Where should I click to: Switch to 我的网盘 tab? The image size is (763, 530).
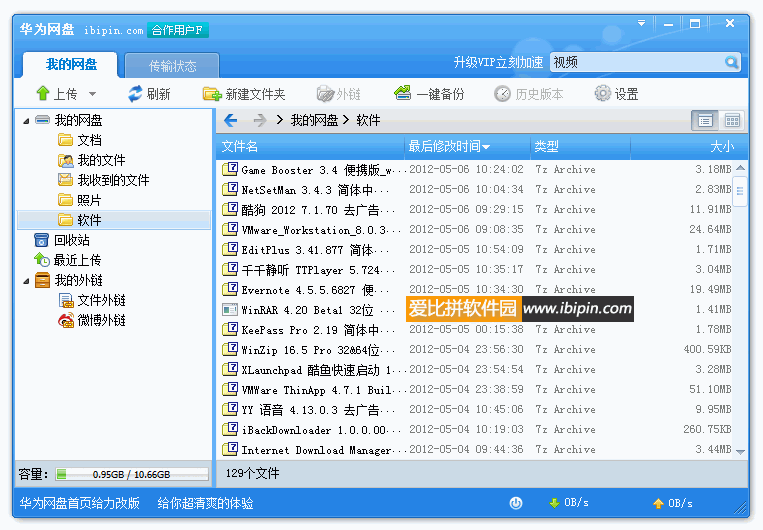(71, 65)
